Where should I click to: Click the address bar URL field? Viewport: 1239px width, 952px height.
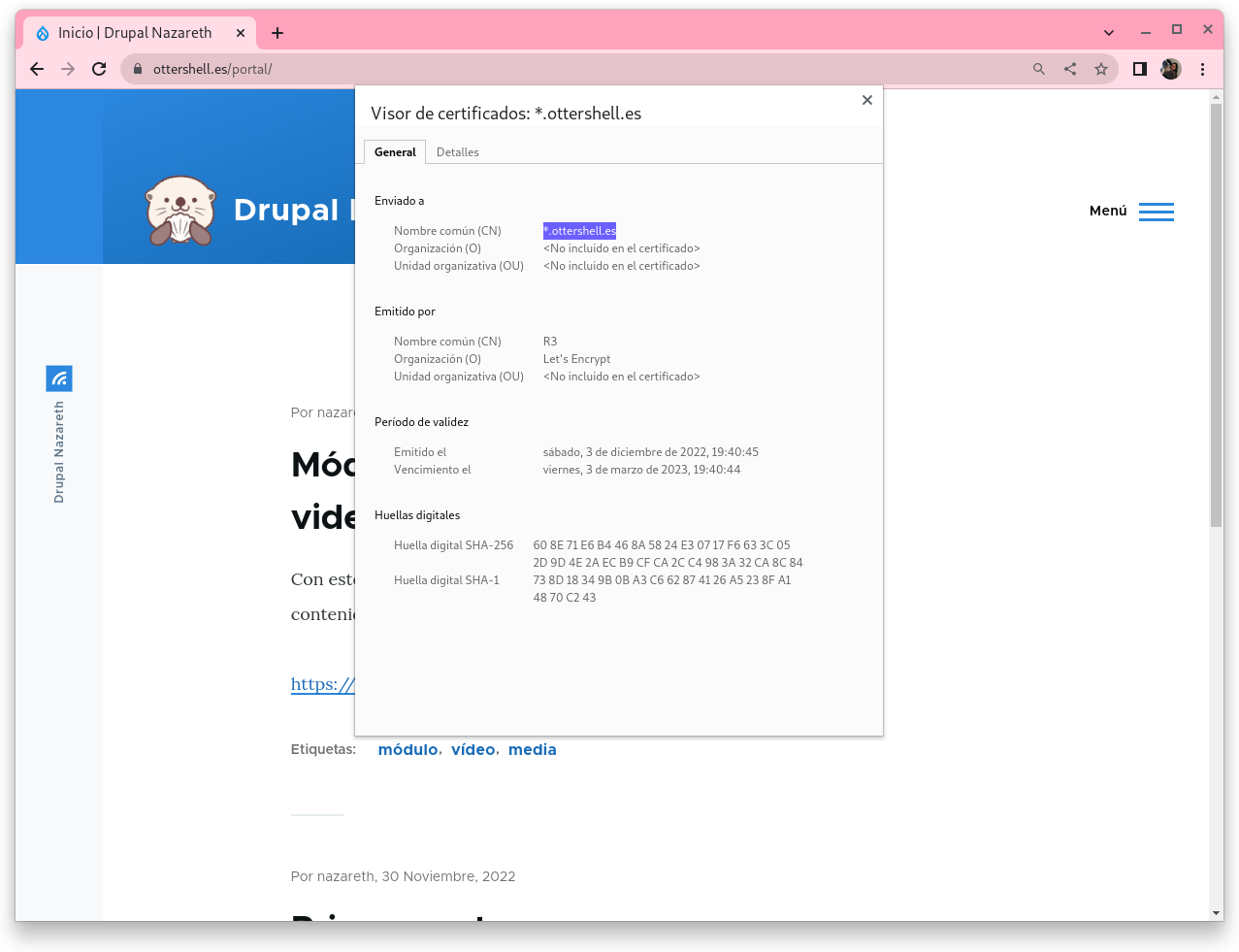tap(582, 69)
